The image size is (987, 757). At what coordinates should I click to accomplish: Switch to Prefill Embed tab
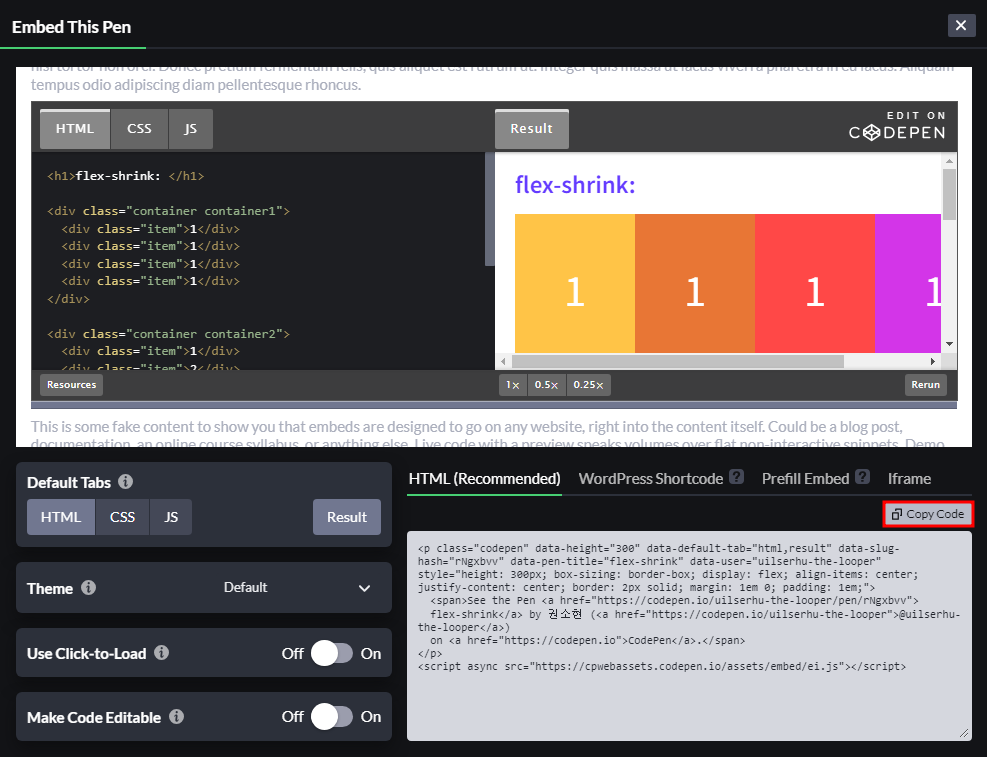pyautogui.click(x=805, y=479)
